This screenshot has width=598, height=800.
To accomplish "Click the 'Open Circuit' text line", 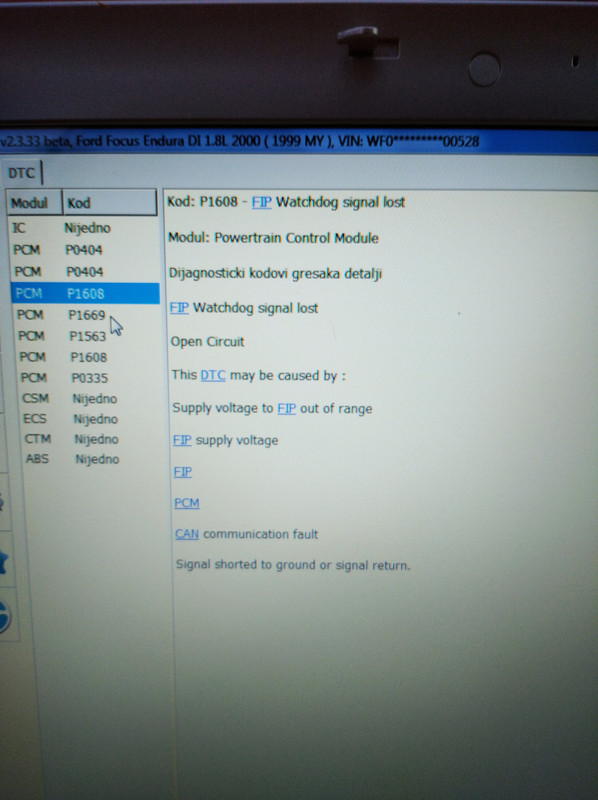I will [x=208, y=342].
